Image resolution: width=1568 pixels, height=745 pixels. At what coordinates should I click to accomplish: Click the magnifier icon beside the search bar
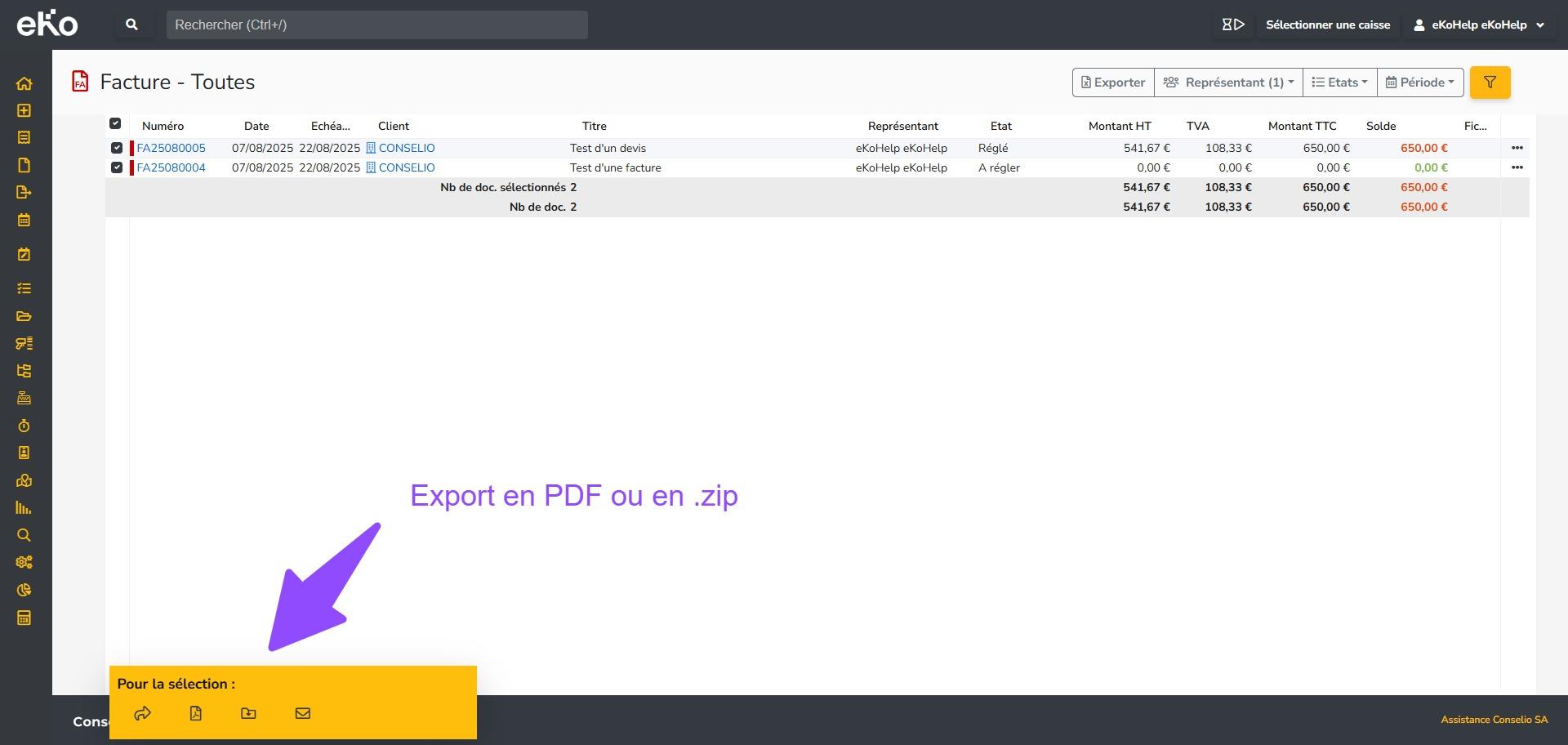(131, 25)
